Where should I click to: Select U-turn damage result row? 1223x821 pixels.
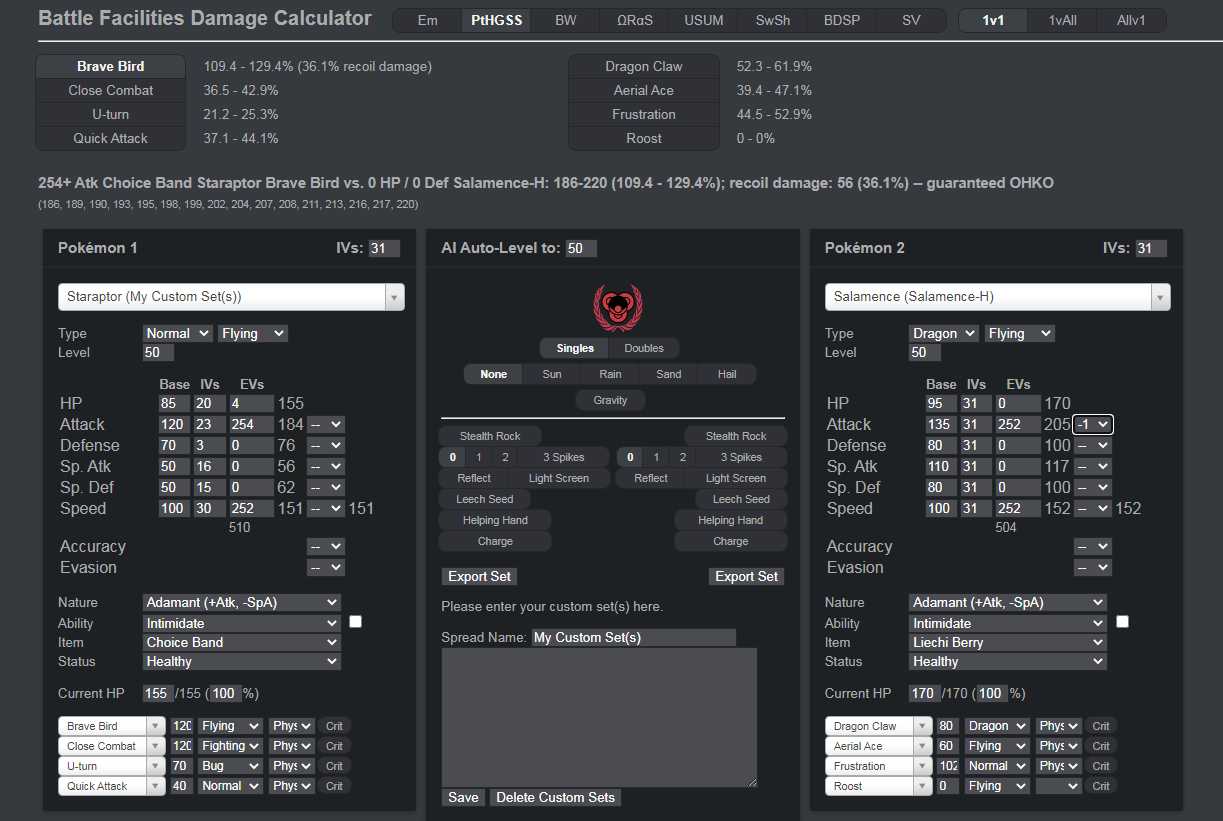point(111,114)
